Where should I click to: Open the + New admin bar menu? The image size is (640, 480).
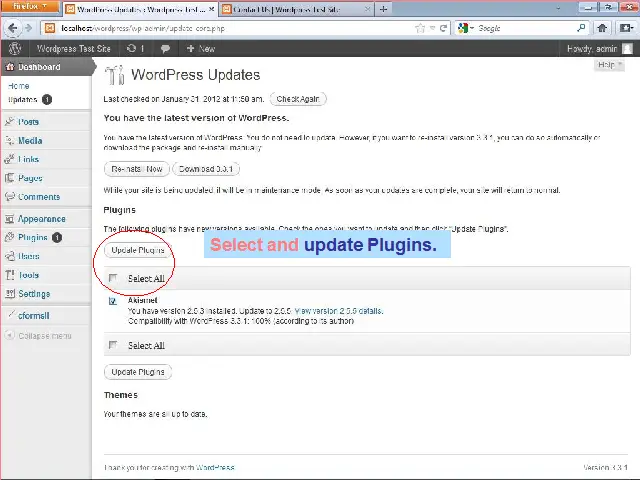(200, 48)
